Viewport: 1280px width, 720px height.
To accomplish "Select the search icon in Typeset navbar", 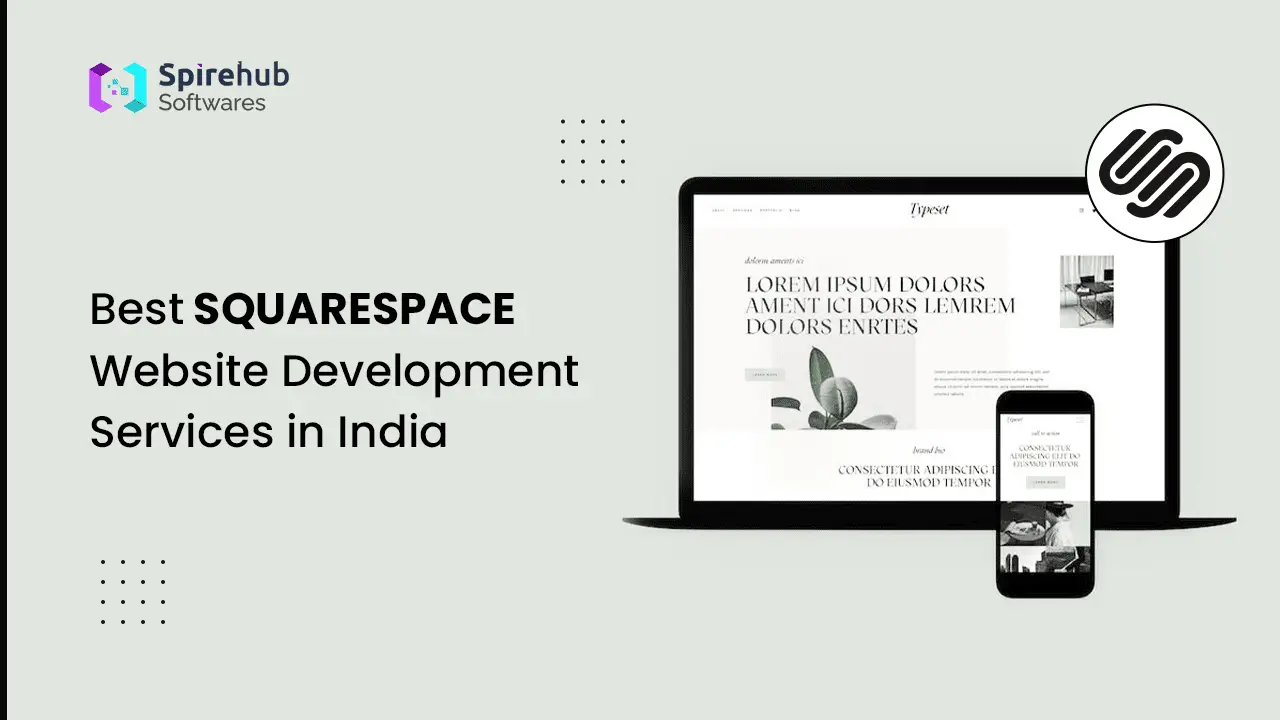I will [x=1080, y=210].
